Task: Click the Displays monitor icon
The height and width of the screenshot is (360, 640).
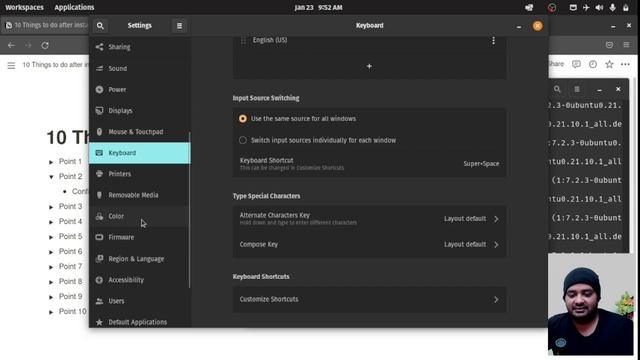Action: pos(99,111)
